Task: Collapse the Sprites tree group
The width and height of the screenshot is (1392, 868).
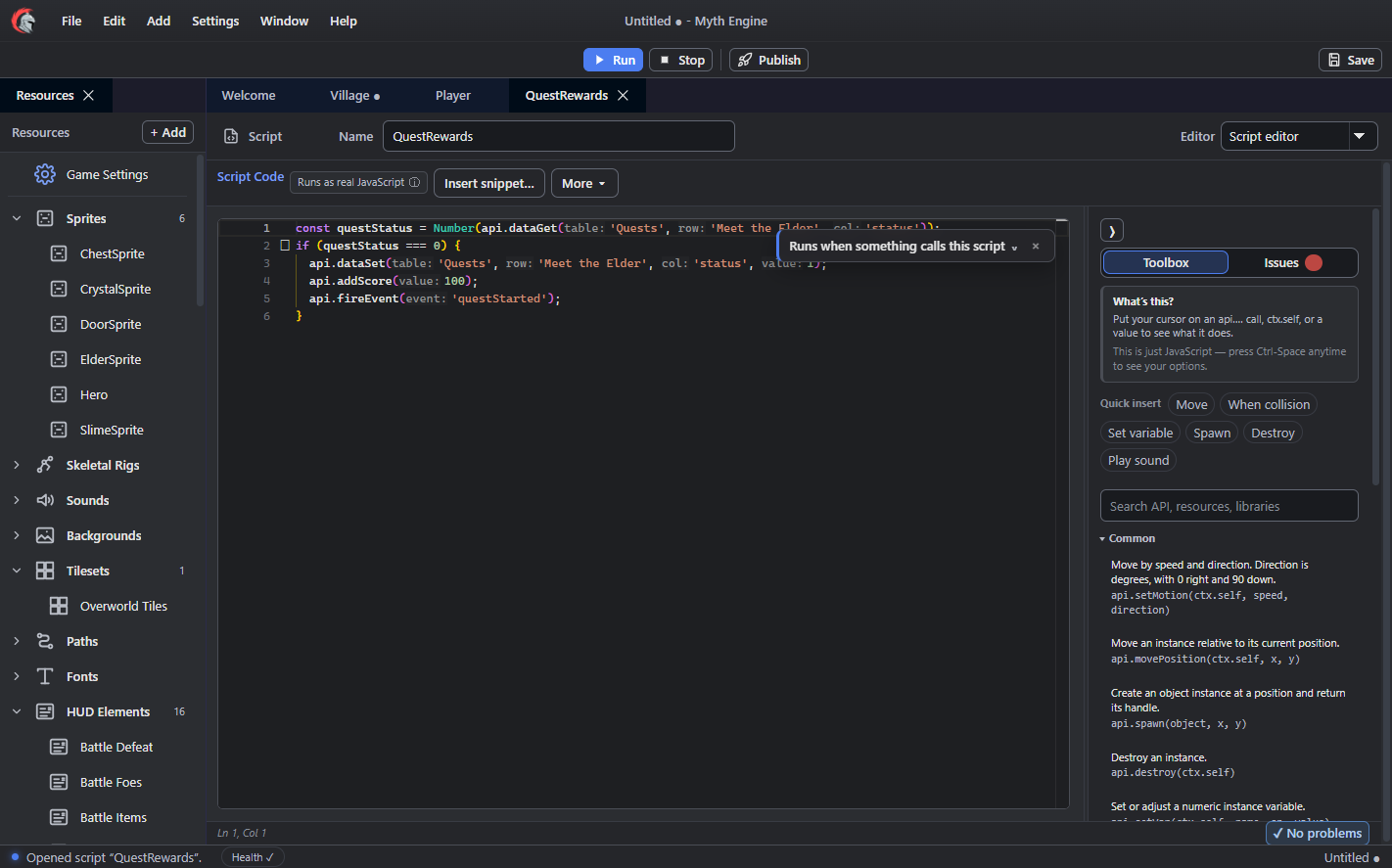Action: point(17,218)
